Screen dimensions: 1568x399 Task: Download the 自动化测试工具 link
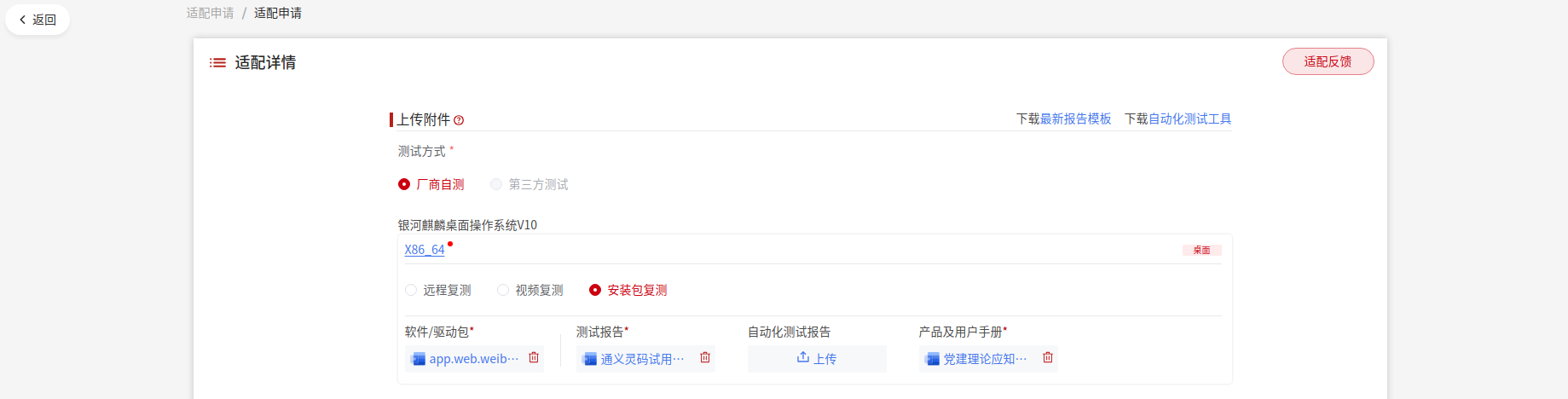coord(1189,119)
